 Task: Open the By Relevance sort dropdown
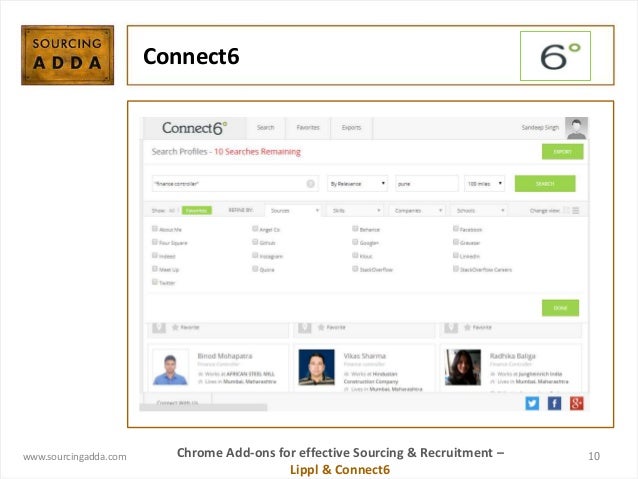(x=357, y=184)
